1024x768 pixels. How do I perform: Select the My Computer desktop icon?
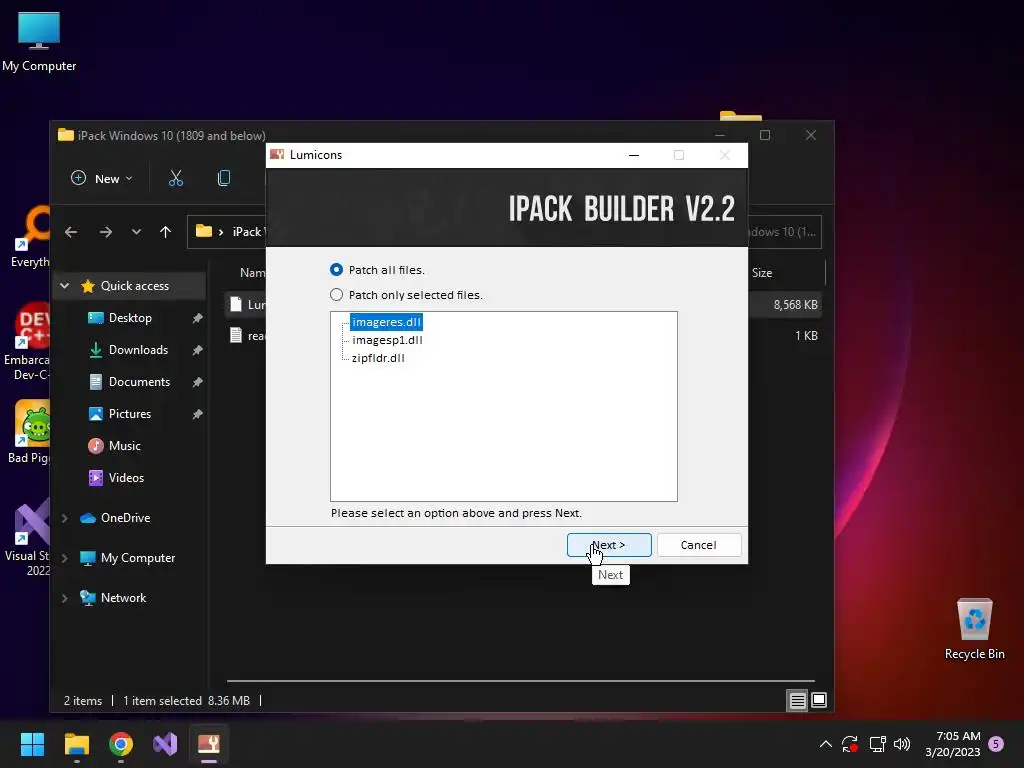pos(39,41)
